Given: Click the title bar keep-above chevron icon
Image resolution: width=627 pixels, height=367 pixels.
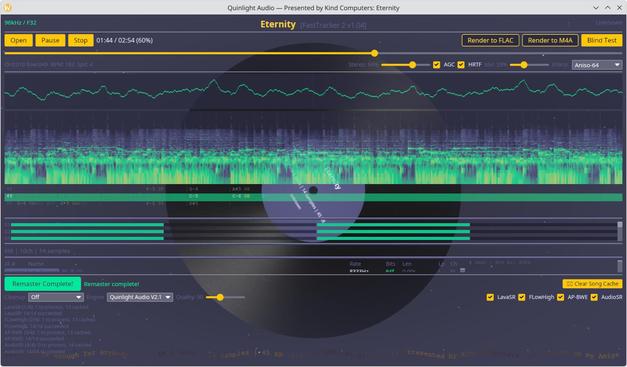Looking at the screenshot, I should point(607,8).
